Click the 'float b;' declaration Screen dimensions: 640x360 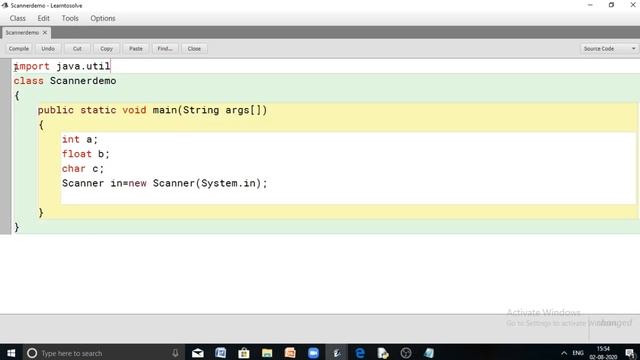pyautogui.click(x=86, y=154)
